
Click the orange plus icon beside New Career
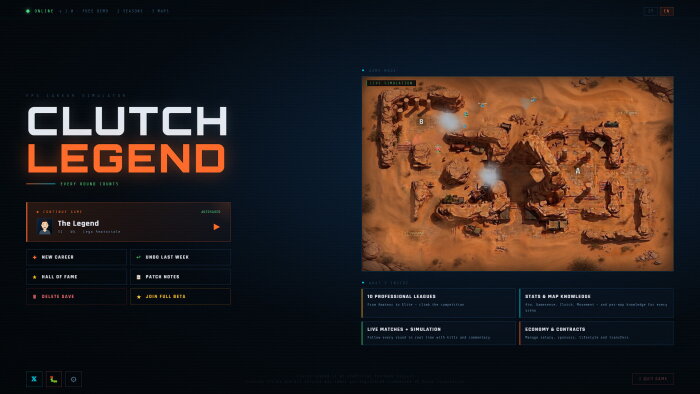click(34, 257)
